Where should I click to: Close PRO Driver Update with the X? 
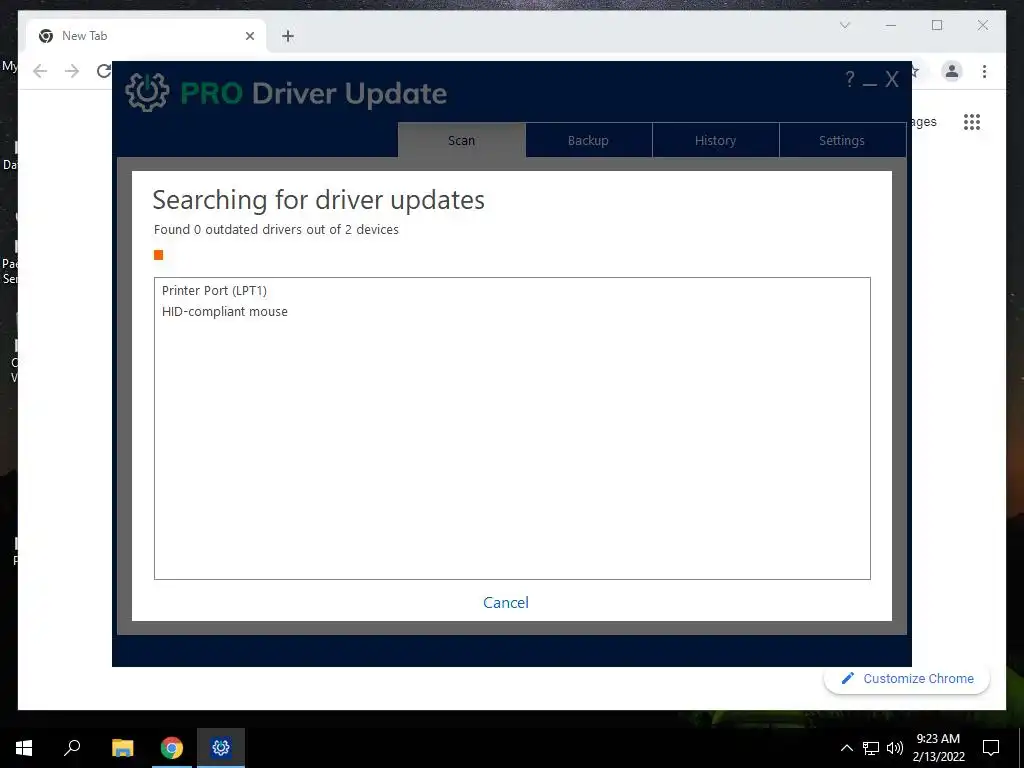pyautogui.click(x=891, y=80)
